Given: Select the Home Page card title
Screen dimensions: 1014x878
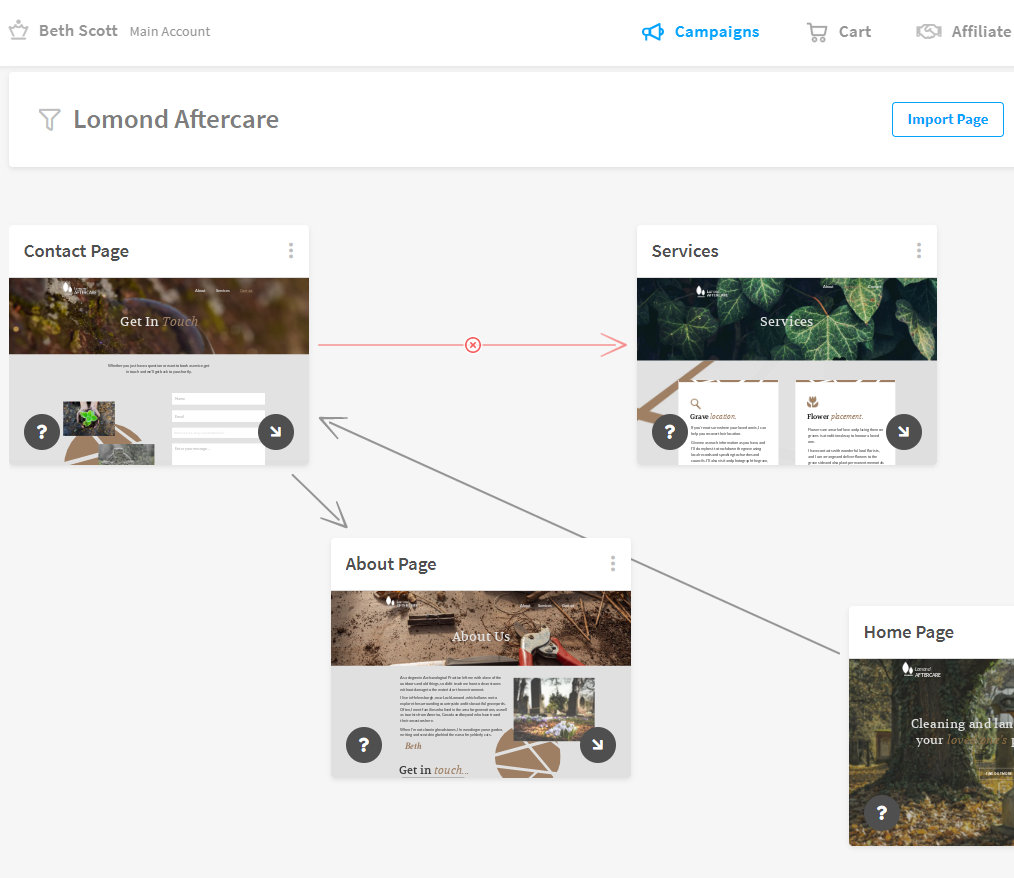Looking at the screenshot, I should (909, 632).
